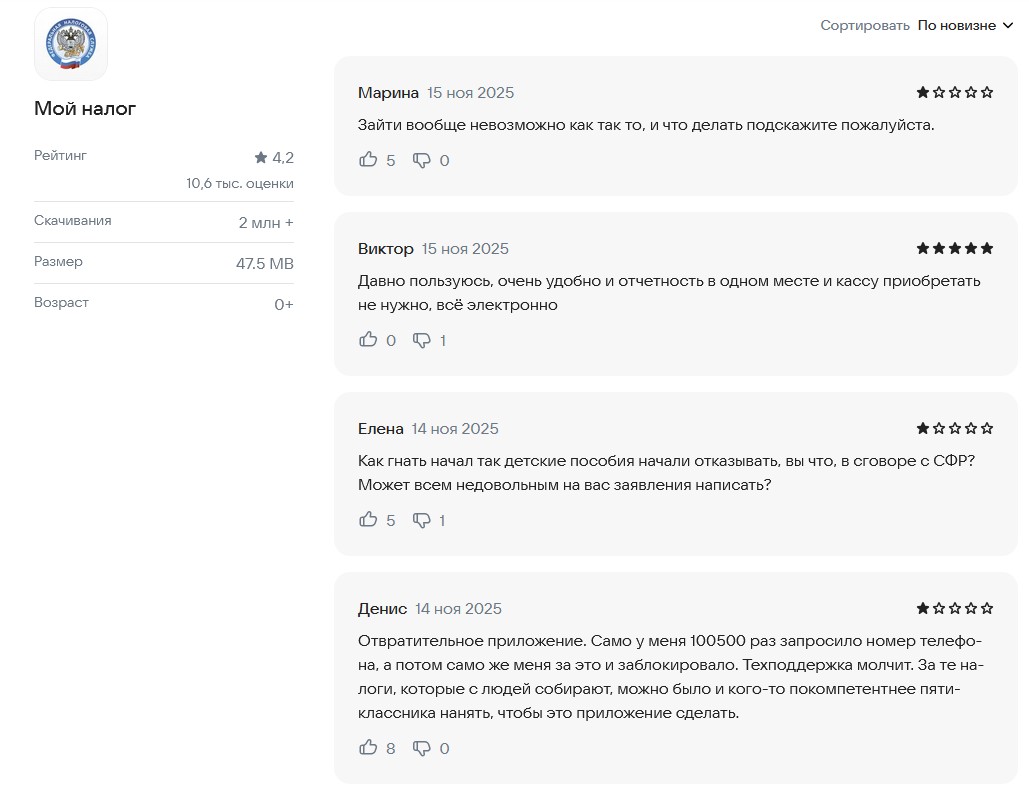Click reviewer name Марина

(x=388, y=93)
